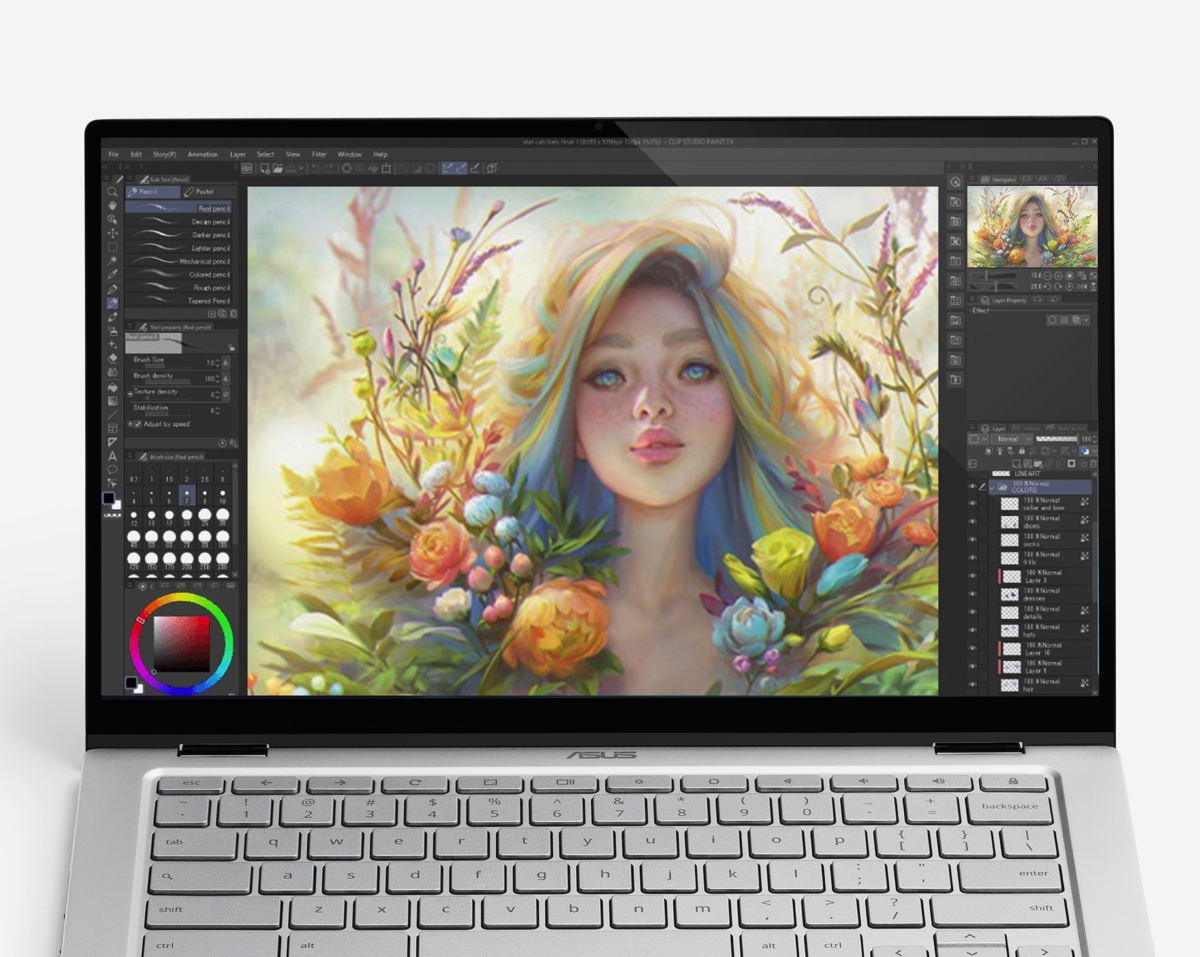The height and width of the screenshot is (957, 1200).
Task: Switch to the Auto Action tab
Action: click(x=1066, y=428)
